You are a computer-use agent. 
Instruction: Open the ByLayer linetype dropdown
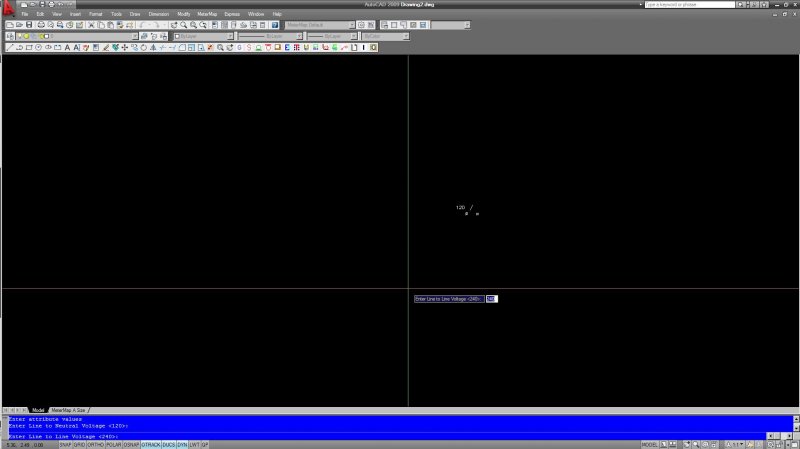click(x=299, y=36)
